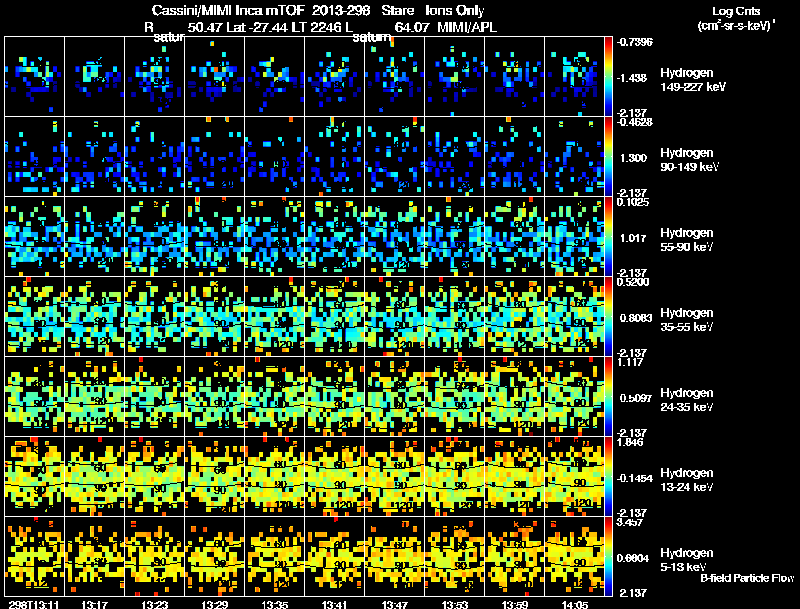
Task: Click the color bar beside Hydrogen 5-13 keV
Action: (608, 557)
